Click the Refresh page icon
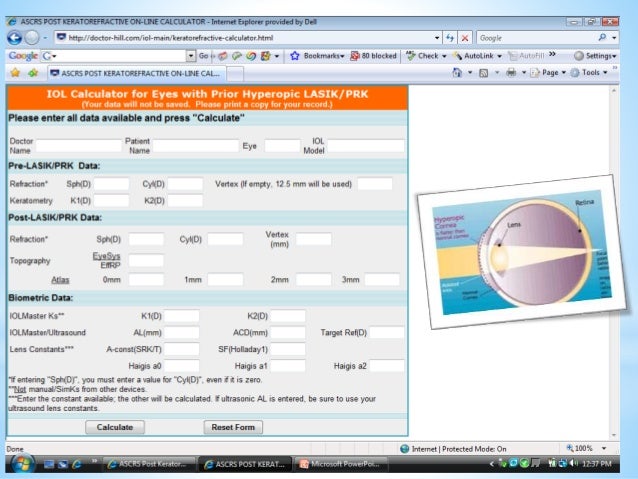The height and width of the screenshot is (479, 638). (450, 38)
